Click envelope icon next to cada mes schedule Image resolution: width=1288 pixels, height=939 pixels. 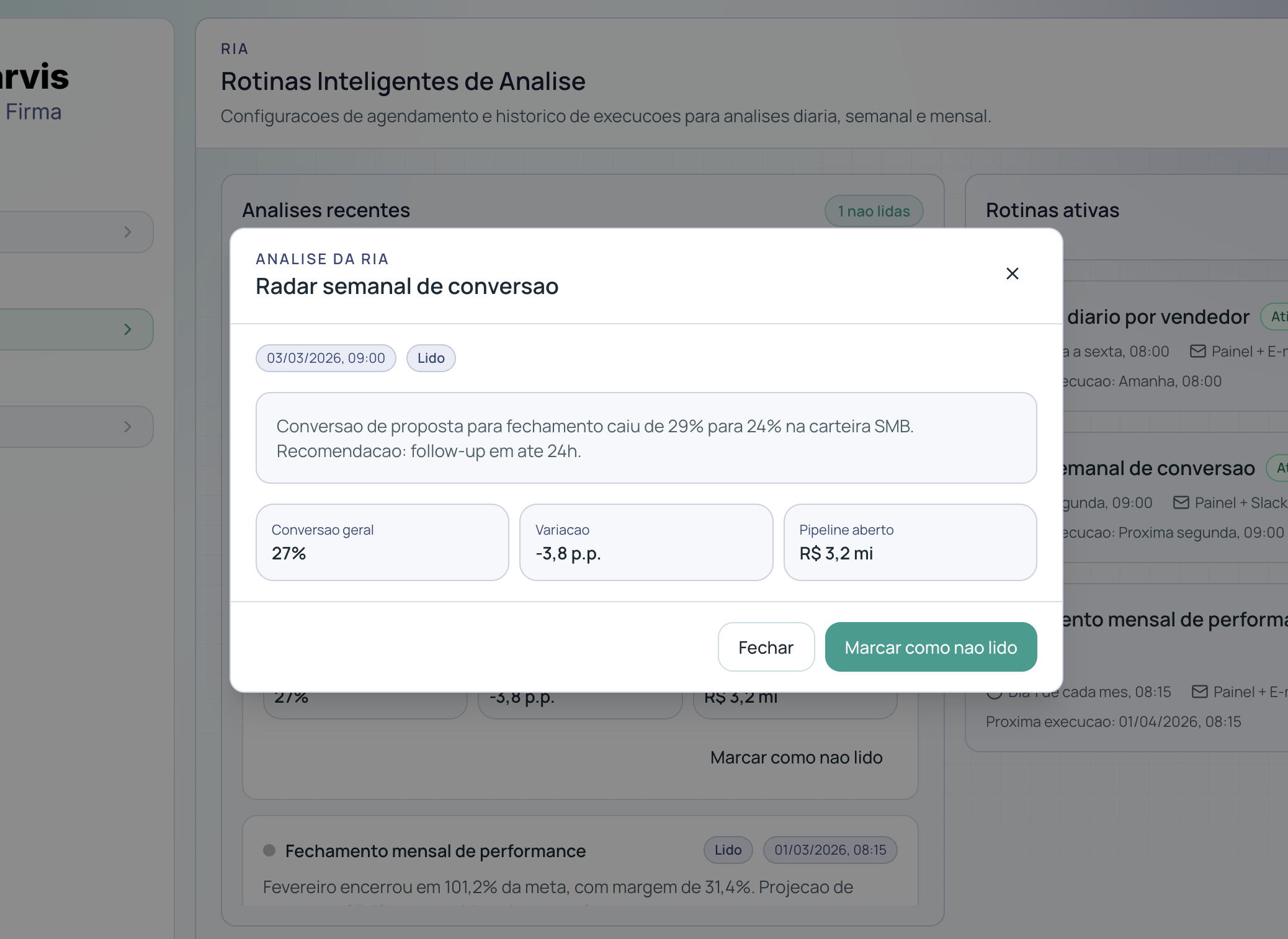(1199, 692)
